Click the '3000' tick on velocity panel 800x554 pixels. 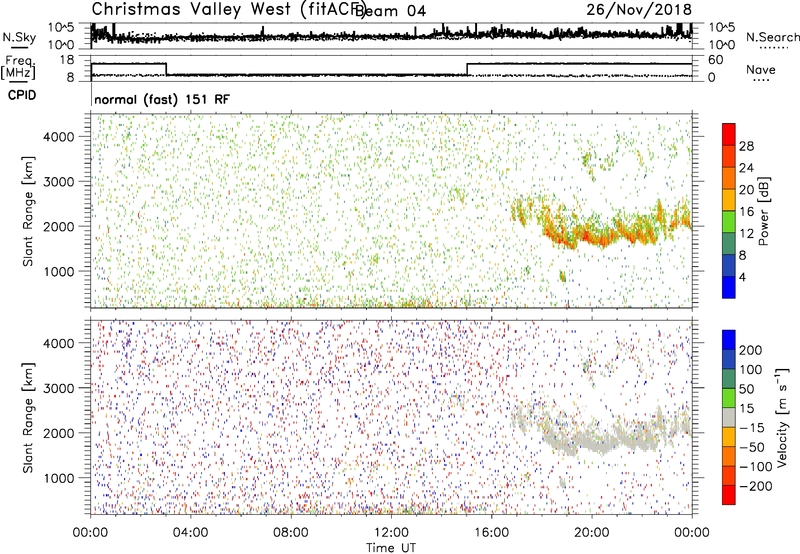pos(59,388)
